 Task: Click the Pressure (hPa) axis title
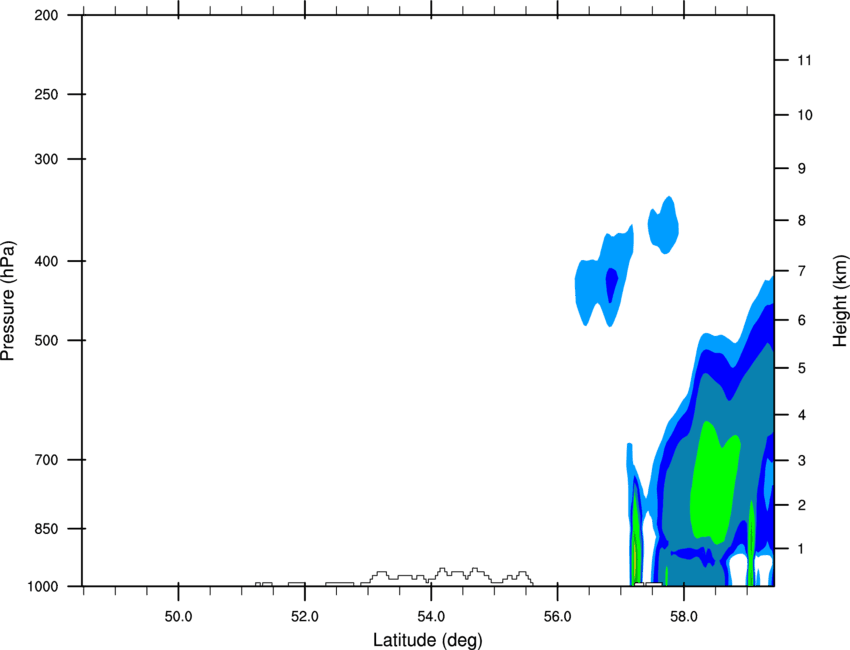pos(8,301)
